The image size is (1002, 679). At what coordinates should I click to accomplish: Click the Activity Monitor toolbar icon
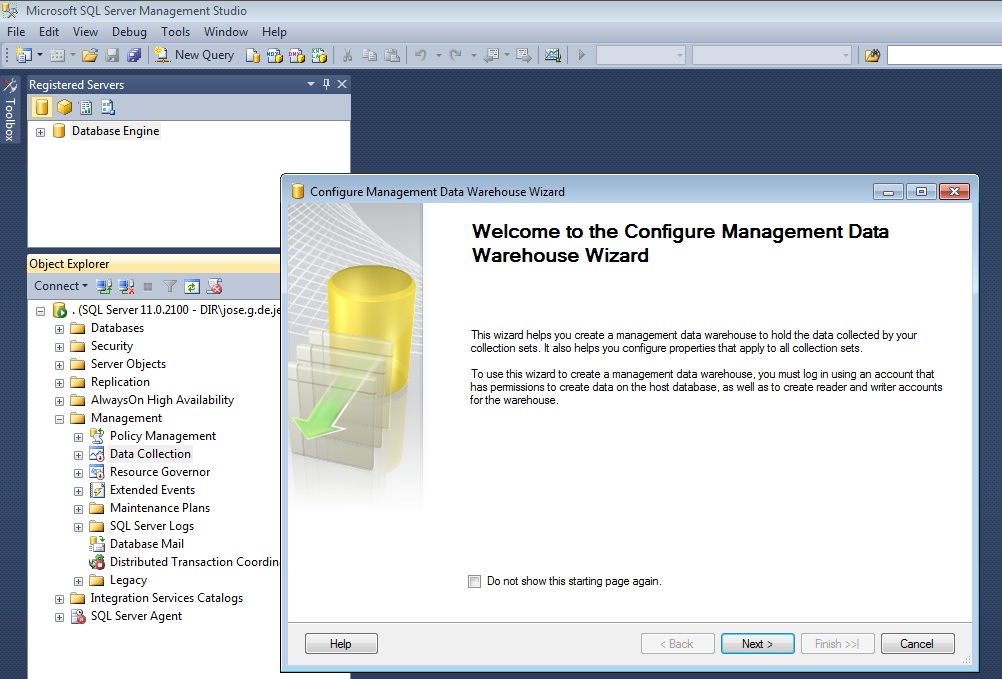tap(553, 56)
